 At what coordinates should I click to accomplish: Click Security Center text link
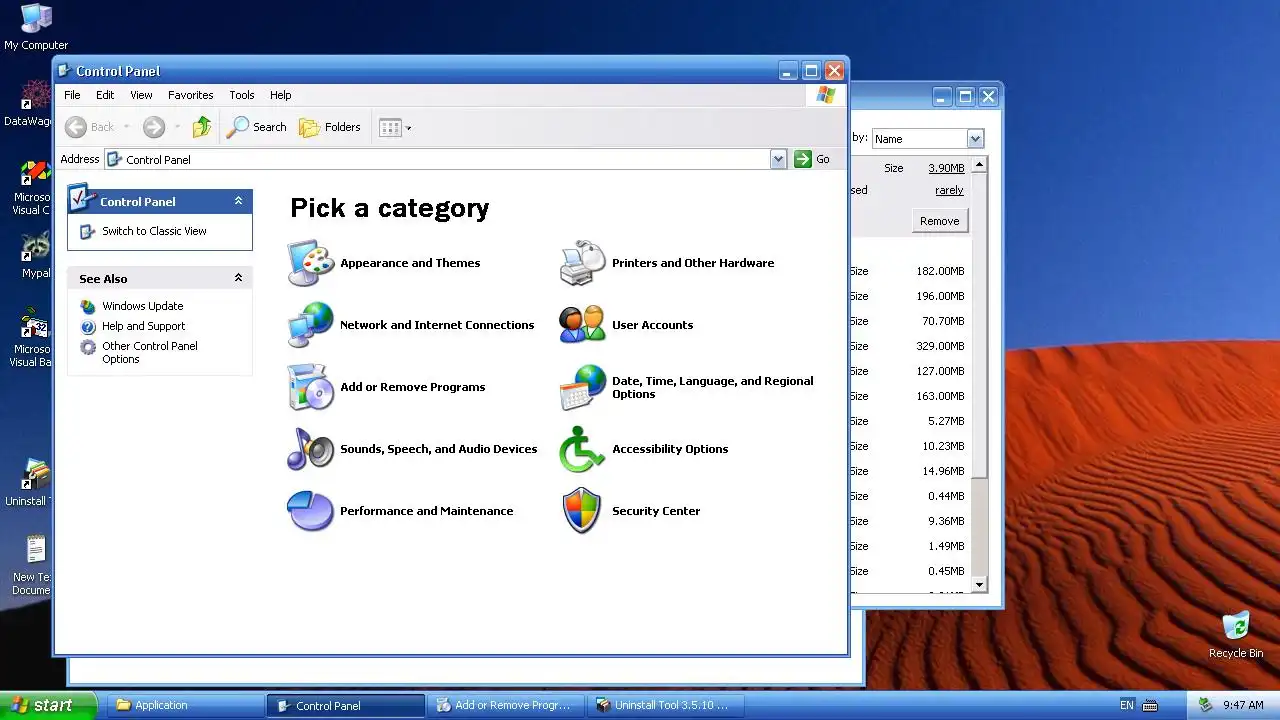[x=656, y=511]
